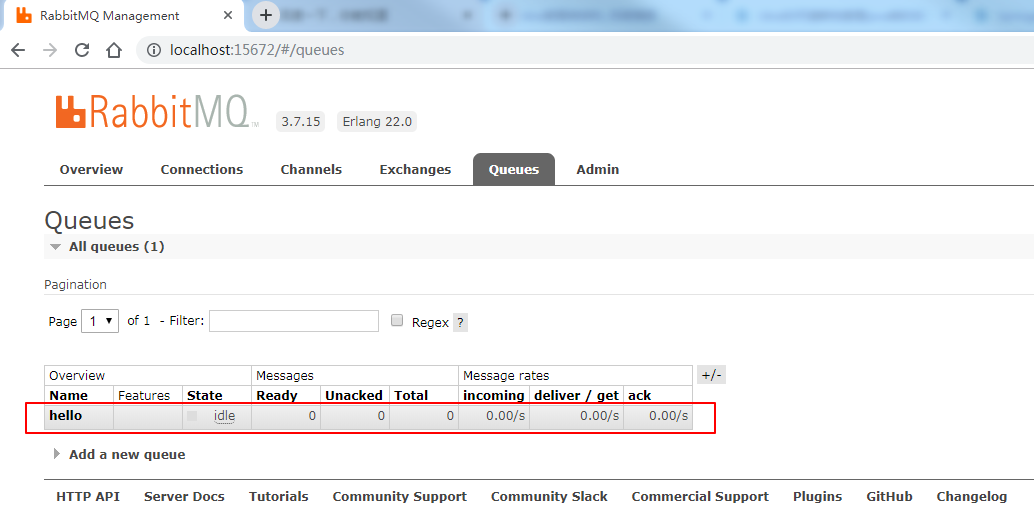This screenshot has width=1034, height=524.
Task: Click the Features column header
Action: pos(144,395)
